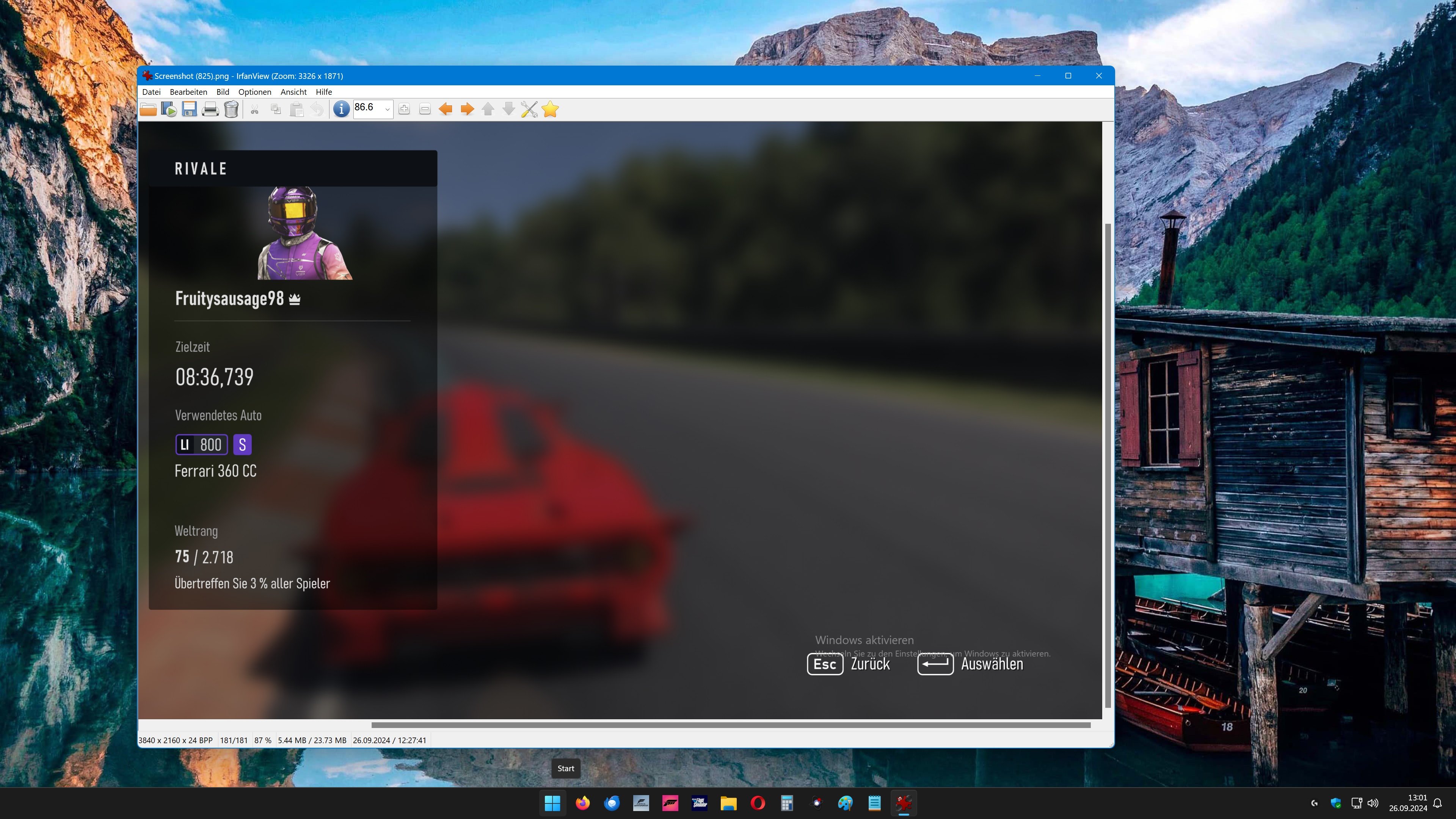Go to previous image orange left arrow
The height and width of the screenshot is (819, 1456).
446,109
